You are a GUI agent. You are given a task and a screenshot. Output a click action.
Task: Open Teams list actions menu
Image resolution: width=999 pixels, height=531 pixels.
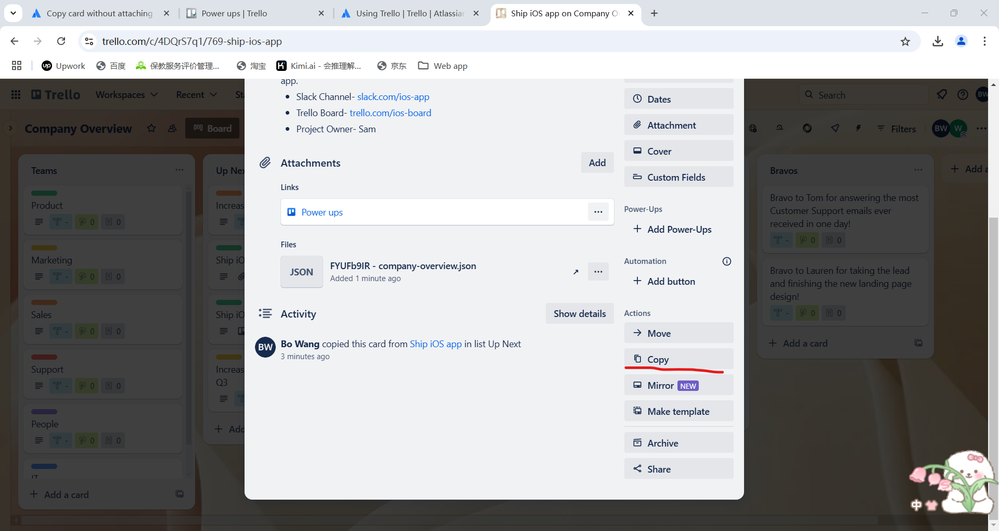(179, 170)
